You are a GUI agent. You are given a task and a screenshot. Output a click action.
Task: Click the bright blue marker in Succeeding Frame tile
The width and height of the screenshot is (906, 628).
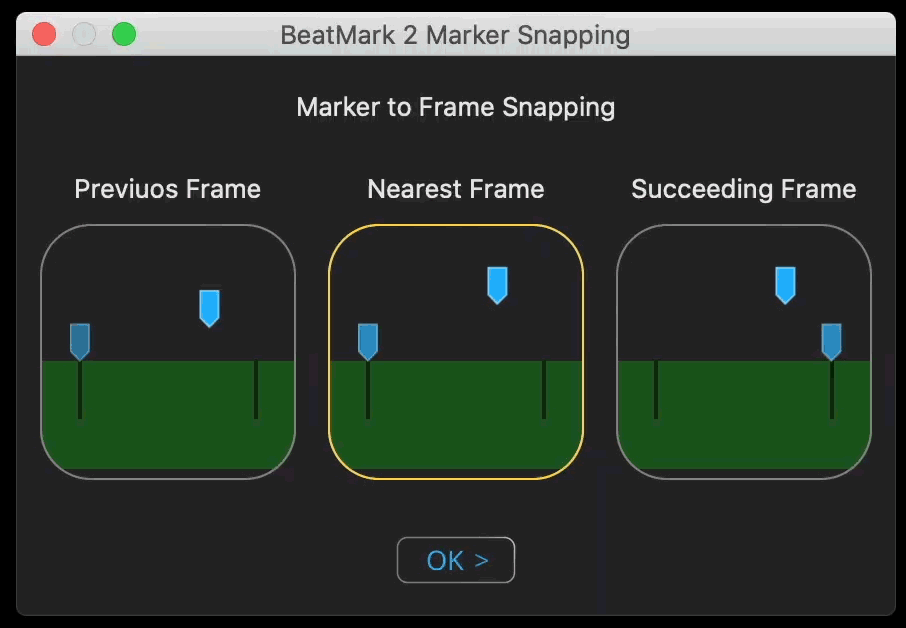click(785, 285)
